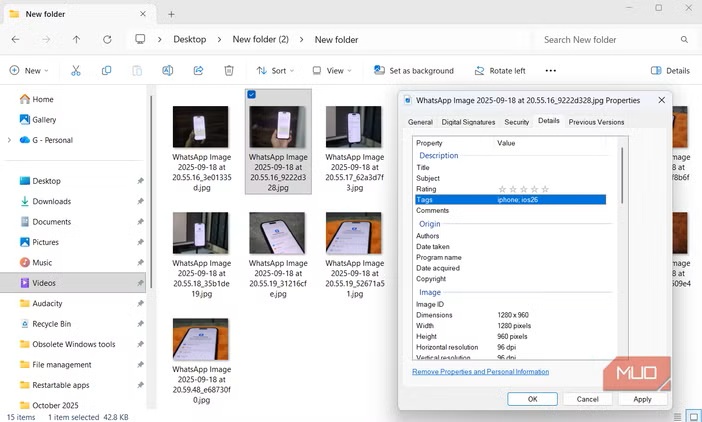
Task: Click the Share icon in toolbar
Action: tap(198, 71)
